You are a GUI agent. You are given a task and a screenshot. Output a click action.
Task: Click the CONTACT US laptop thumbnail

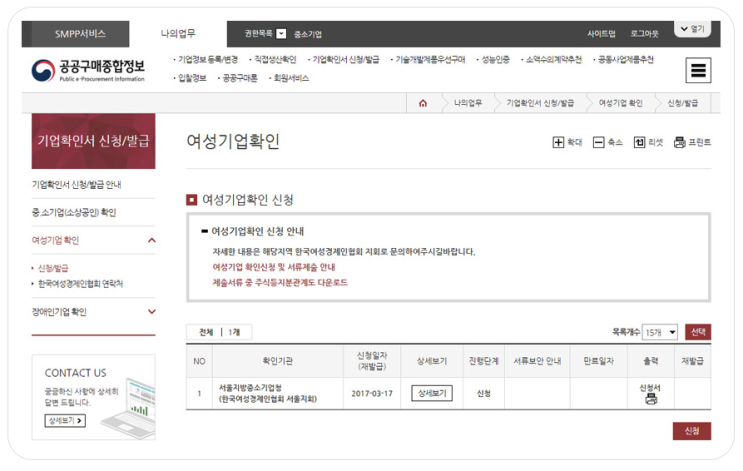(x=129, y=407)
